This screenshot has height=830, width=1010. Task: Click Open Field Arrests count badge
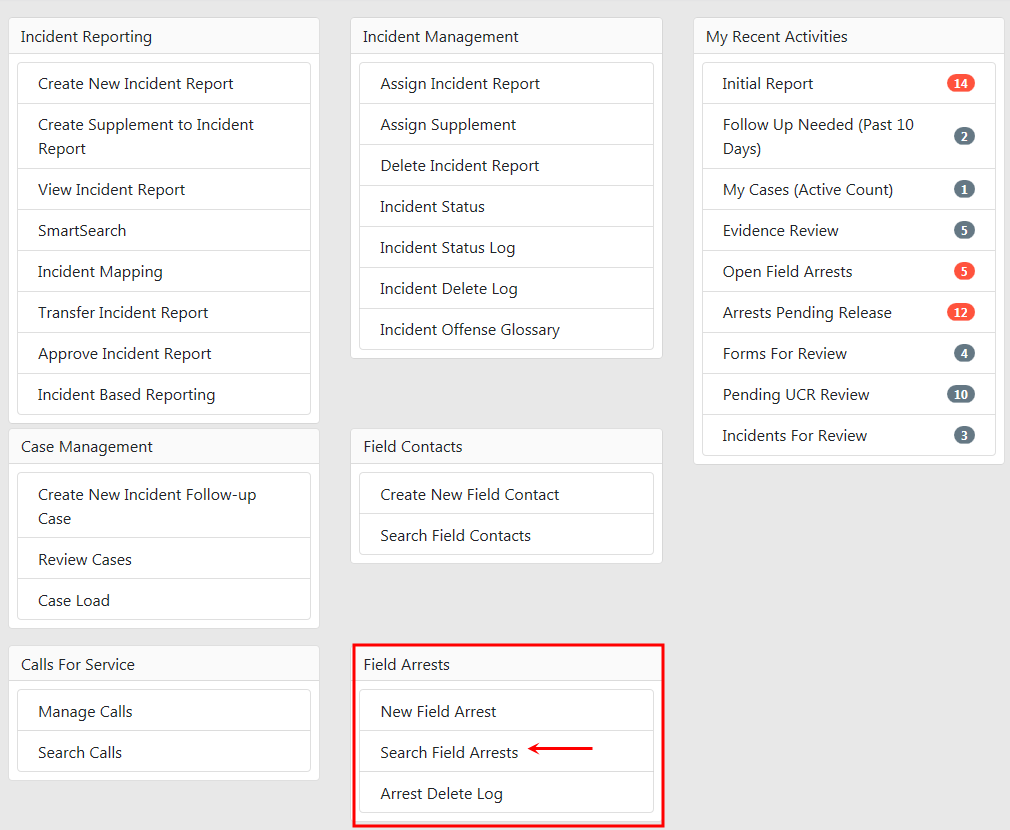pos(964,272)
